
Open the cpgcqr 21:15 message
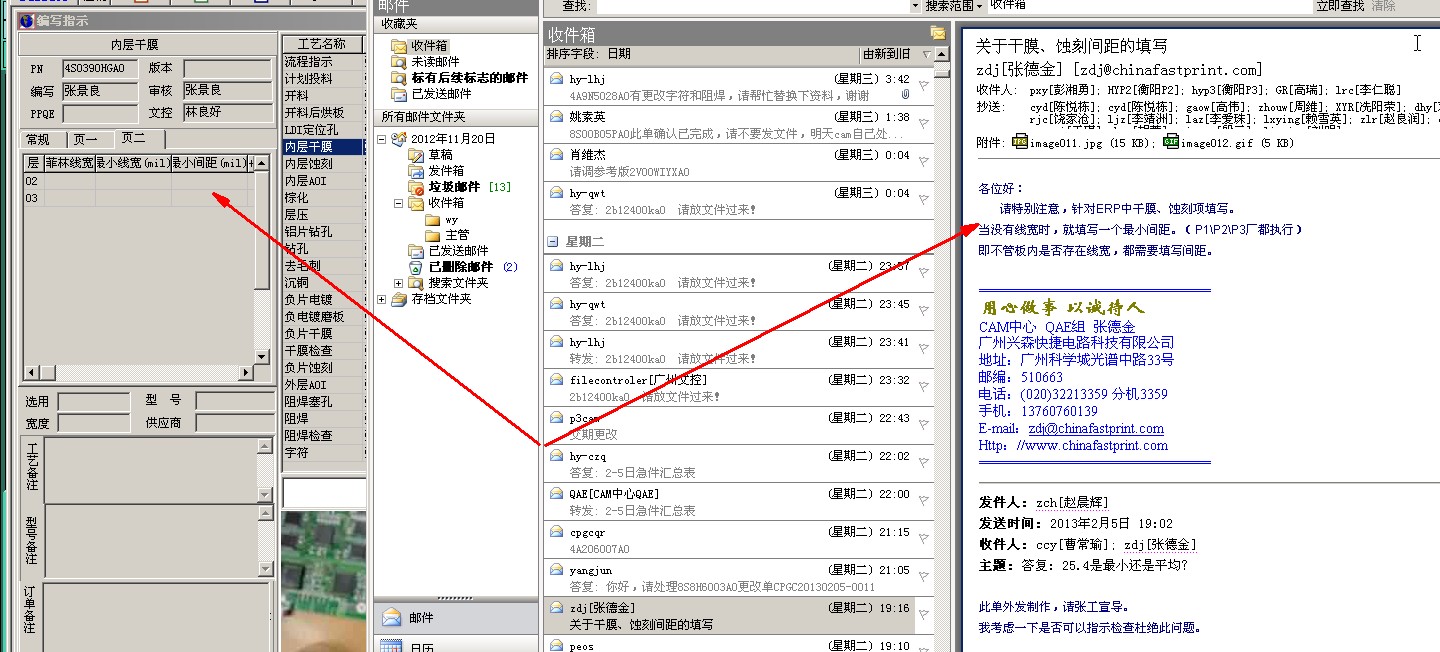click(740, 540)
